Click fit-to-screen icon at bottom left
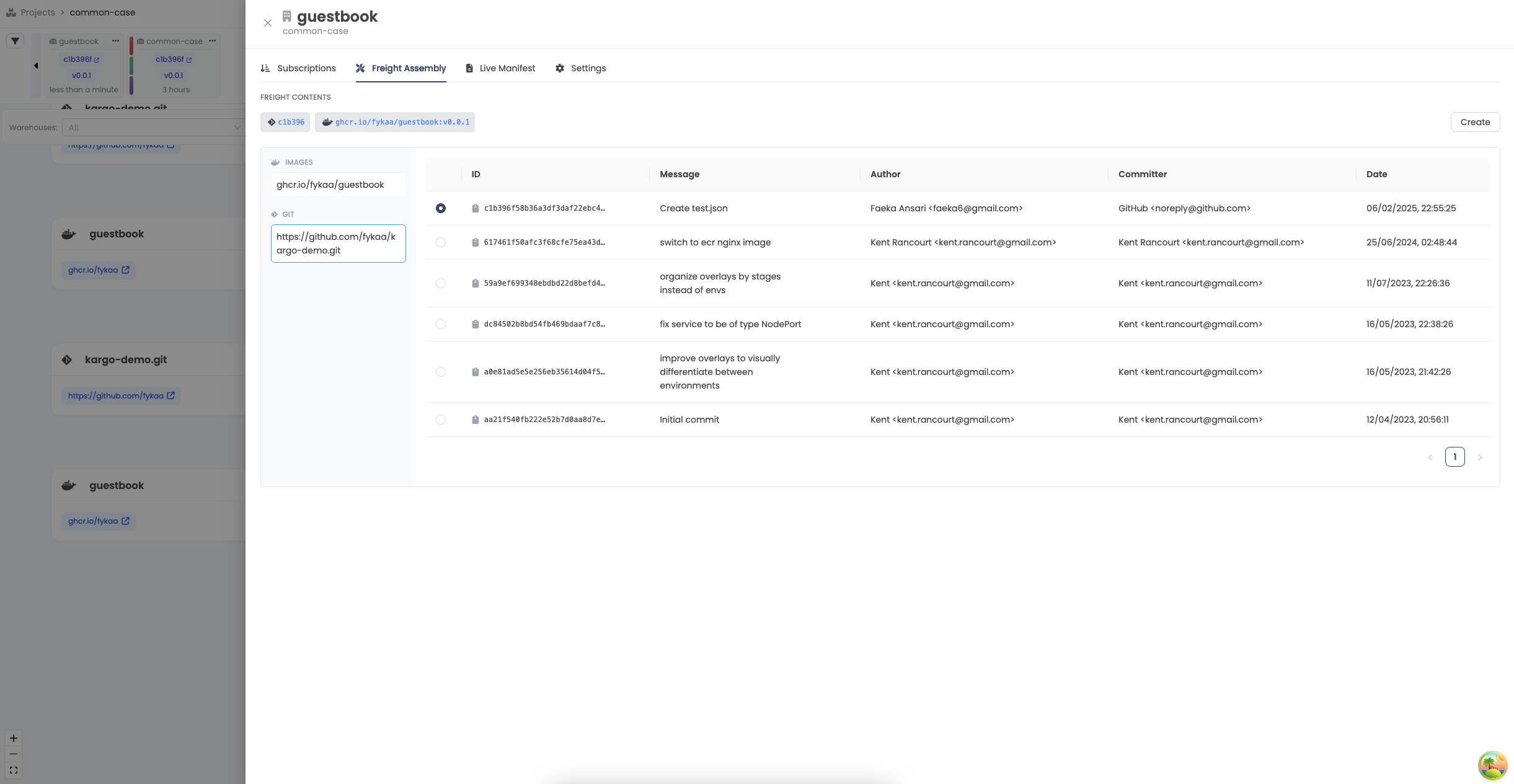1514x784 pixels. (14, 770)
